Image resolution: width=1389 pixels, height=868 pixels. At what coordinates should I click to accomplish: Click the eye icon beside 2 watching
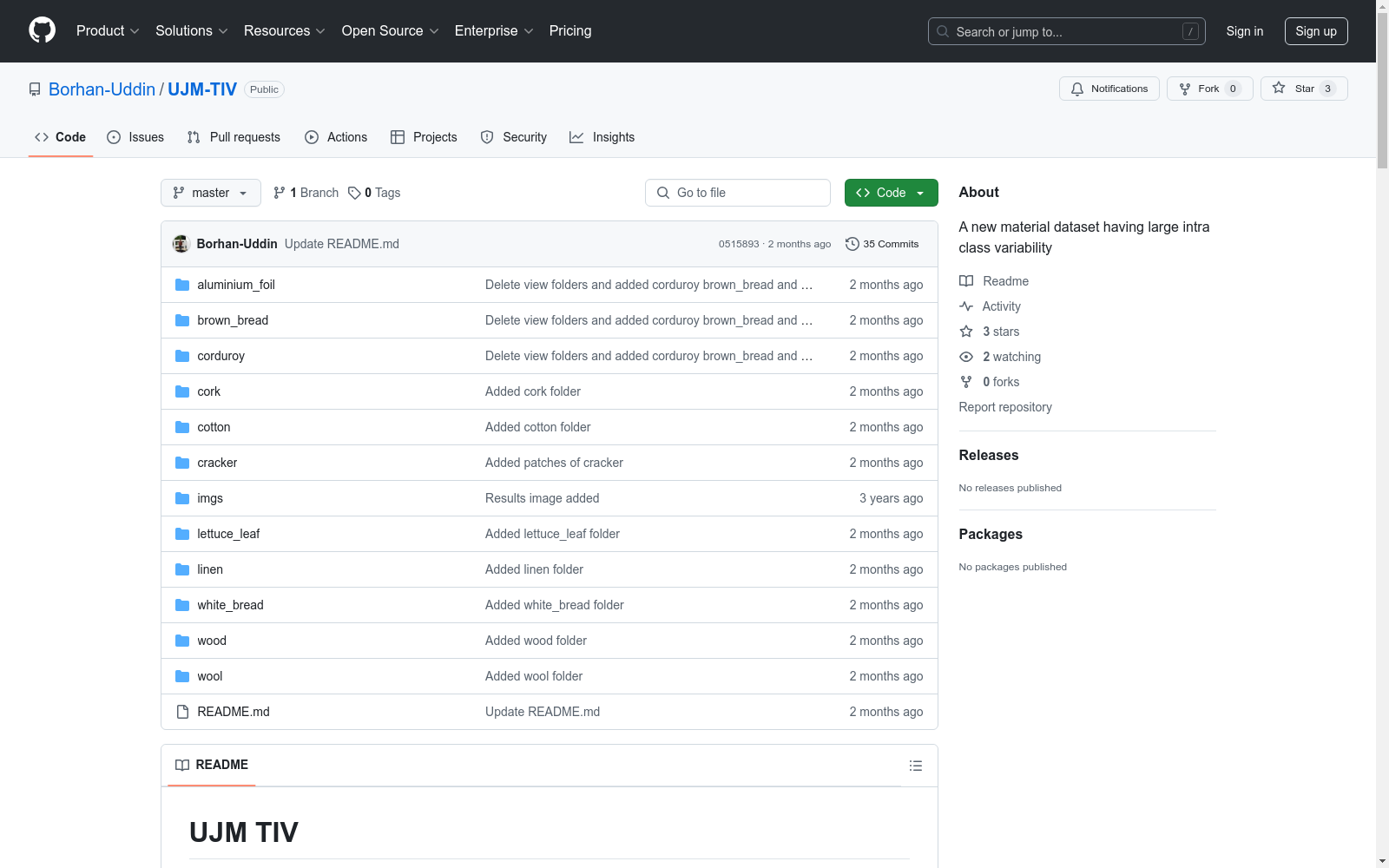click(x=966, y=357)
